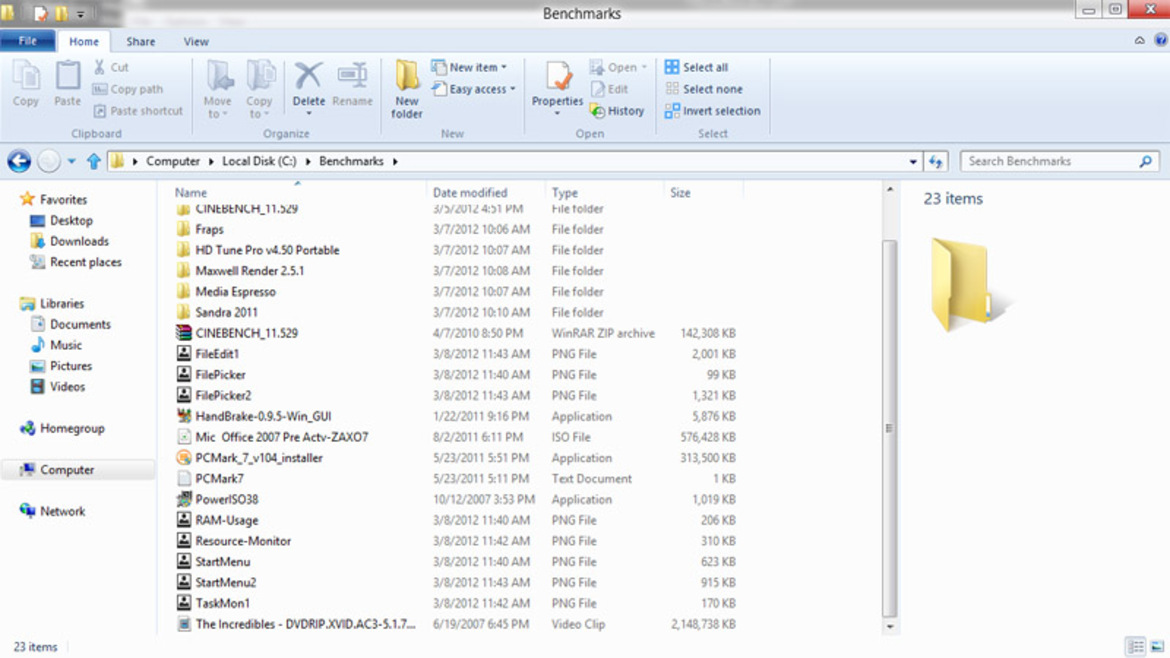Switch to the Home ribbon tab

(x=84, y=42)
